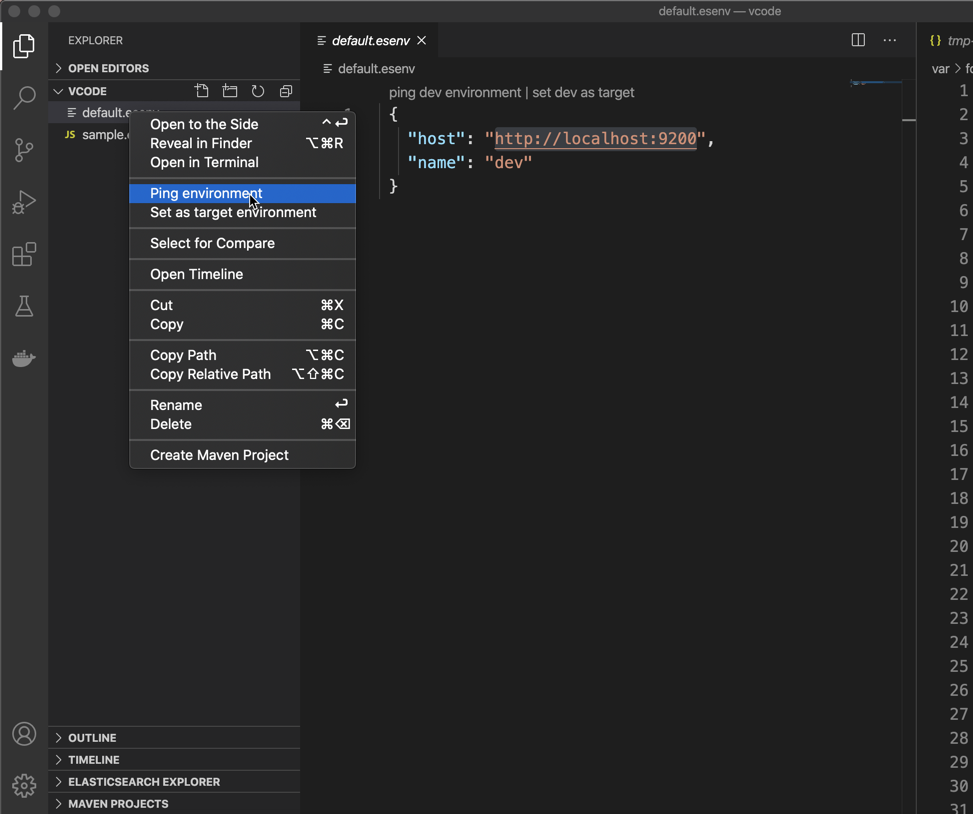Refresh the Explorer view
The height and width of the screenshot is (814, 973).
pos(257,91)
